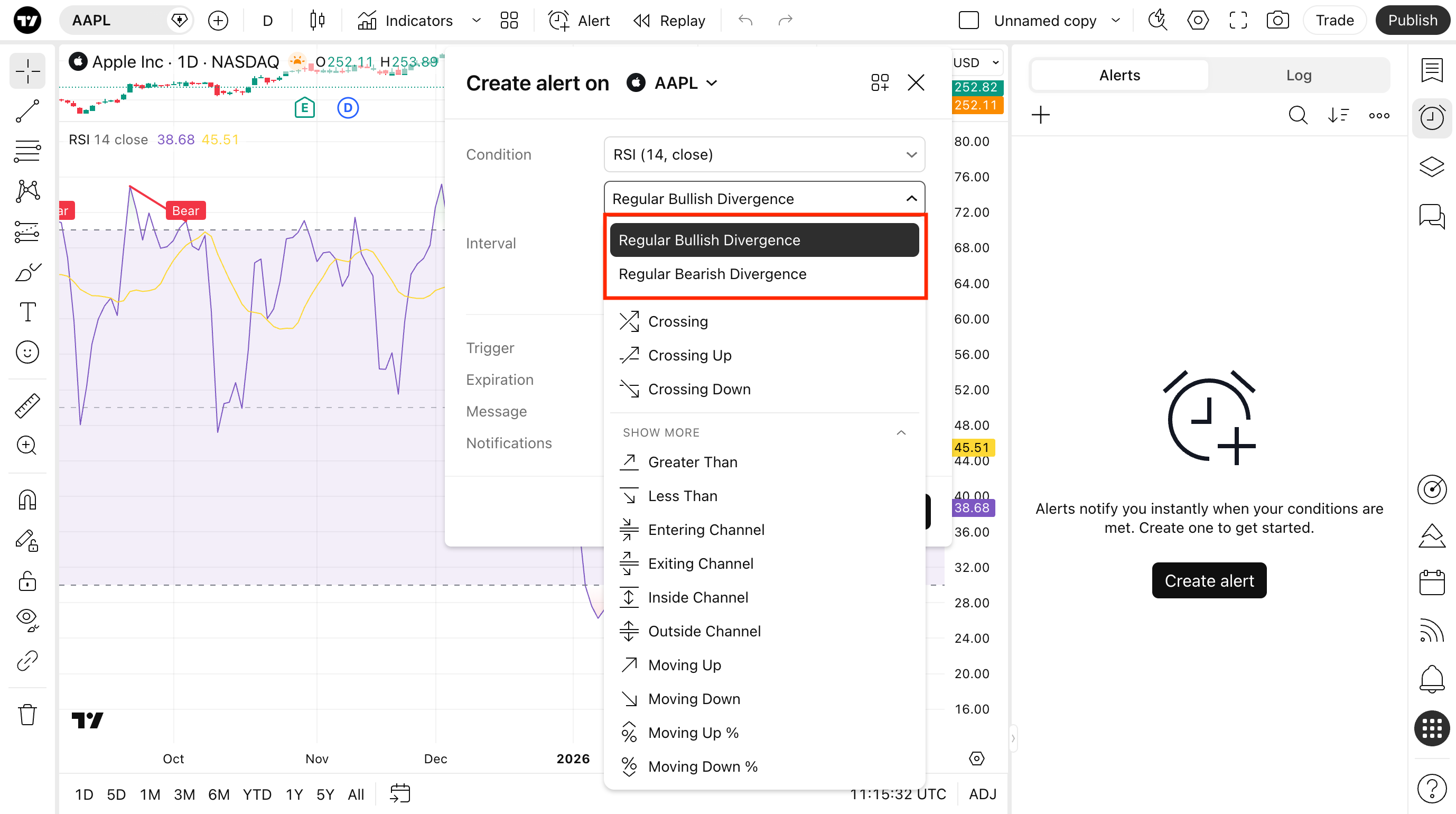The height and width of the screenshot is (814, 1456).
Task: Expand the RSI (14, close) condition dropdown
Action: point(763,154)
